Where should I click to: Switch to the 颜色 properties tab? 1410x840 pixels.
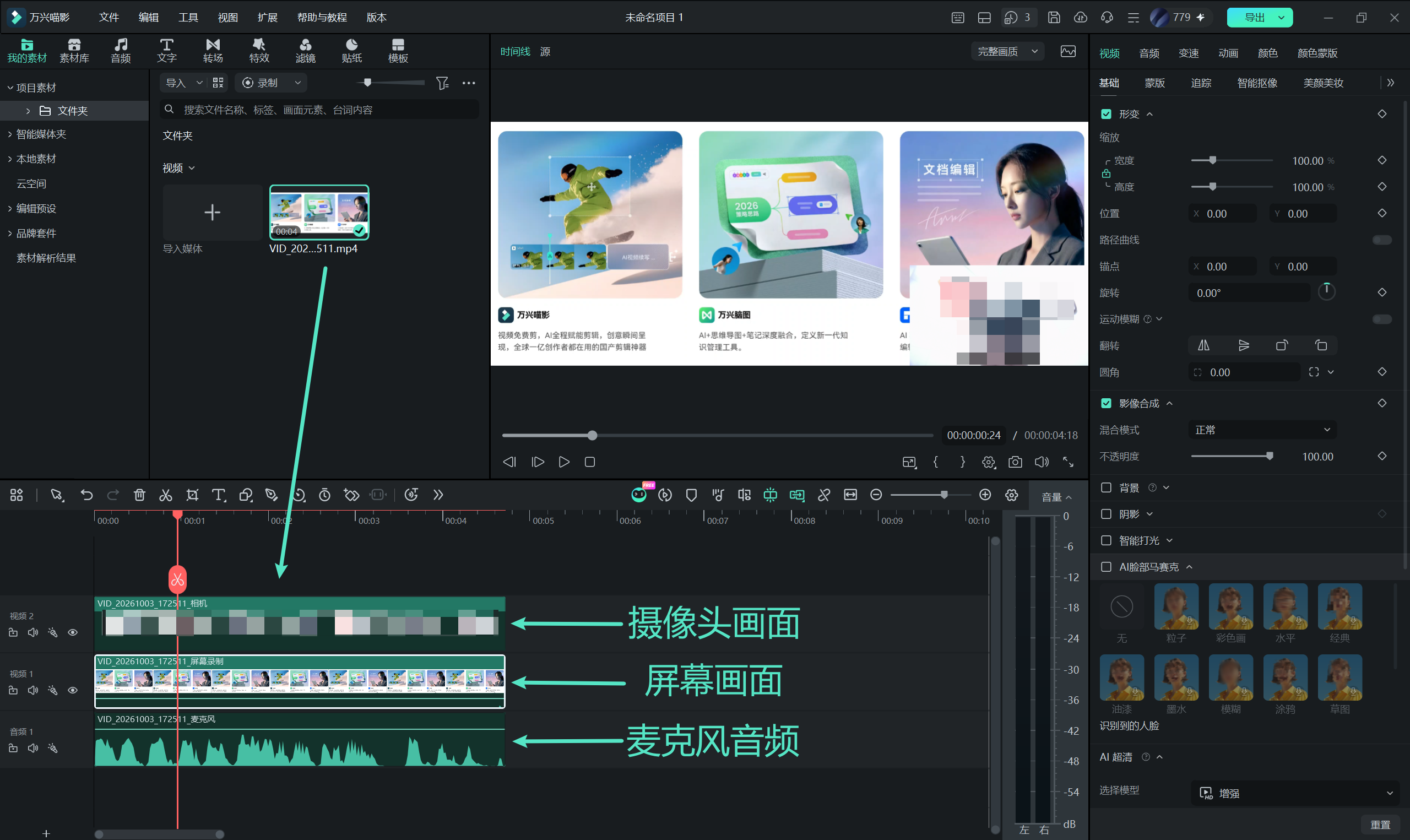click(1267, 53)
